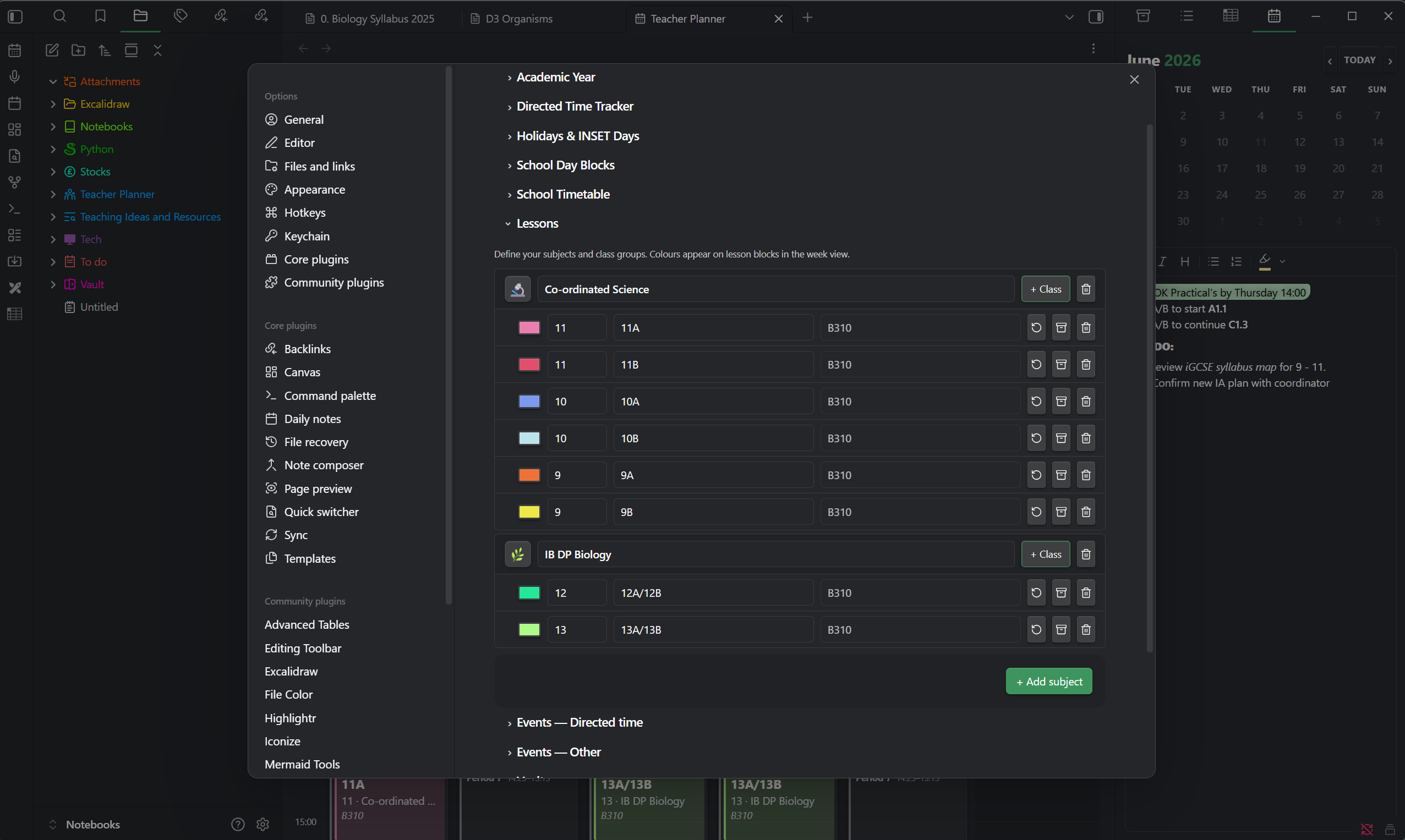Open the tags pane icon

coord(181,17)
